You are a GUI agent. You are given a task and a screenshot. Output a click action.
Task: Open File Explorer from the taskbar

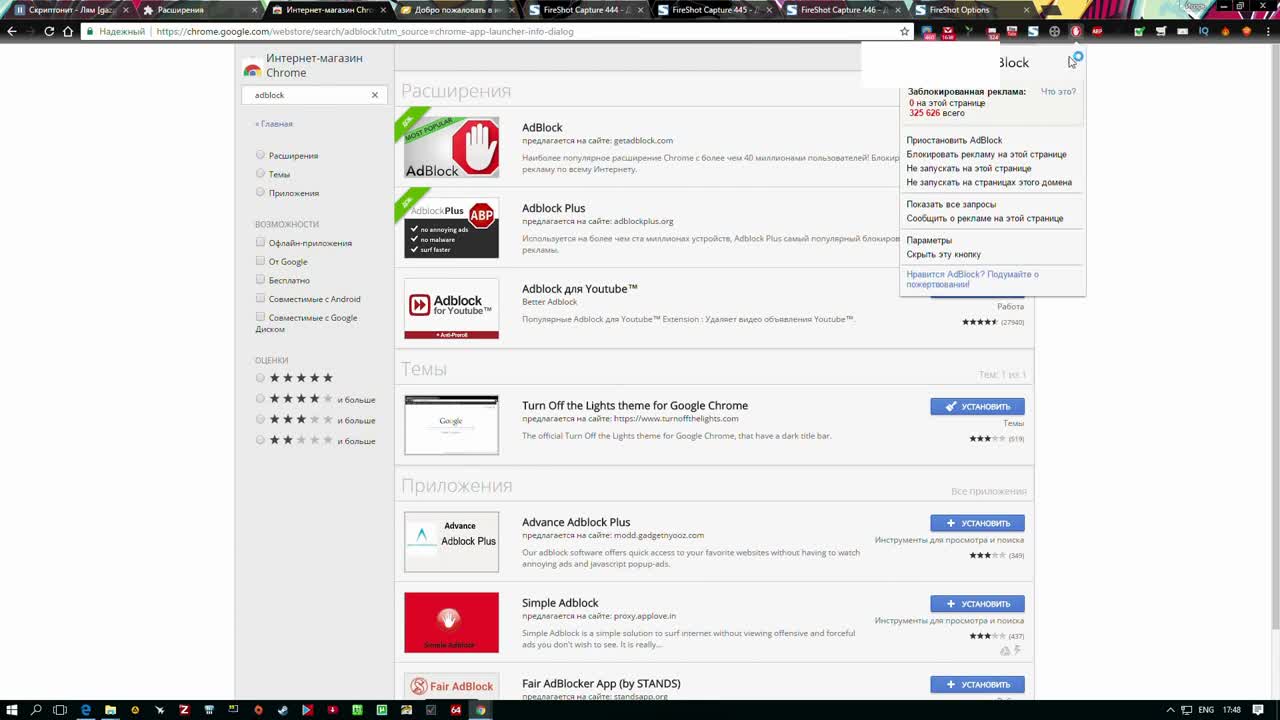(111, 710)
